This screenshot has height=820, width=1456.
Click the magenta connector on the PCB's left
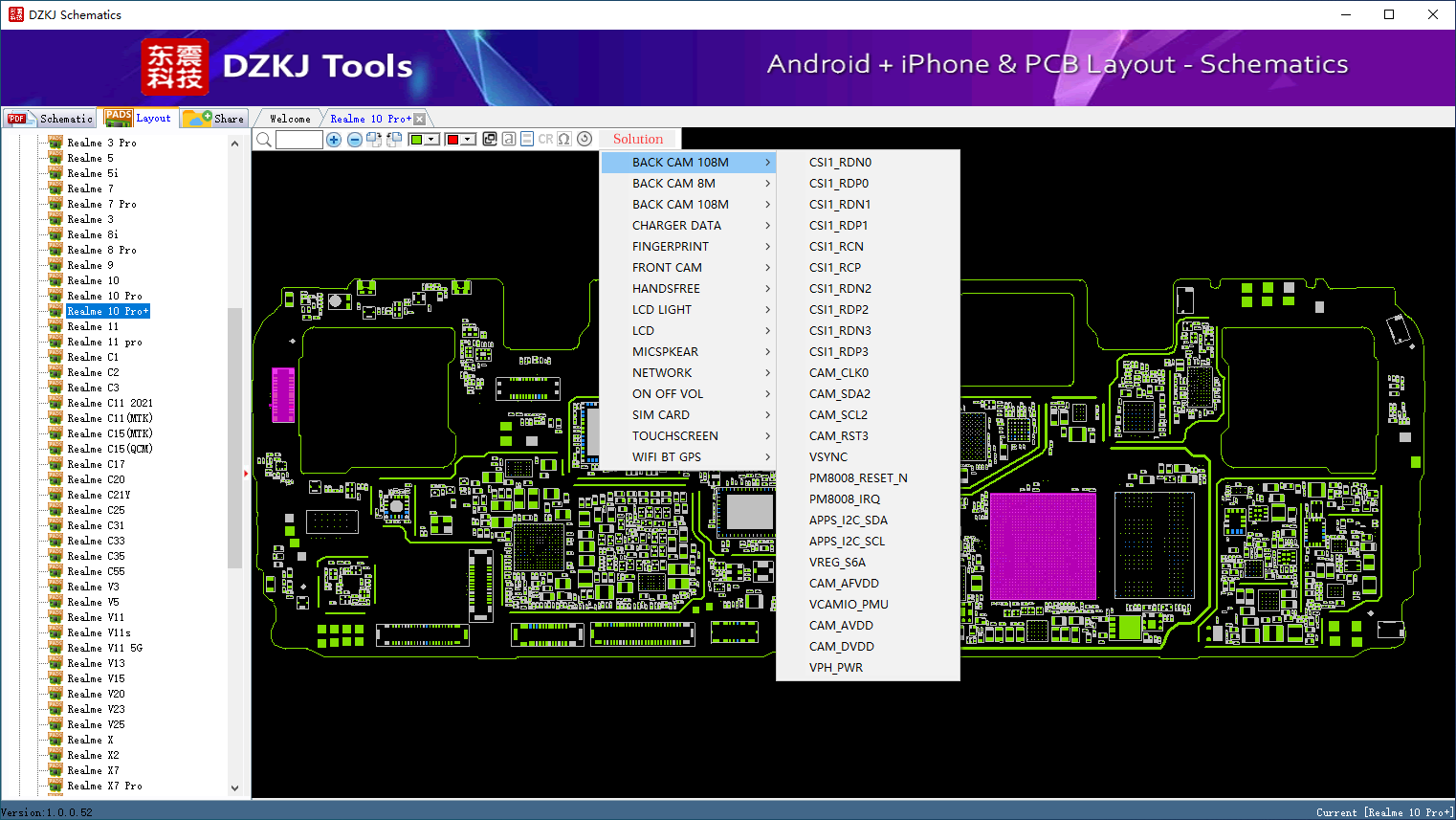tap(283, 394)
